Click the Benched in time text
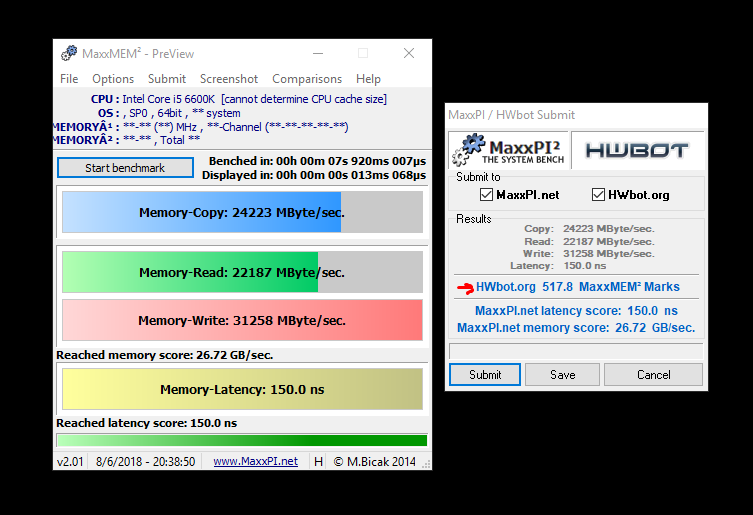Screen dimensions: 753x515 (317, 161)
